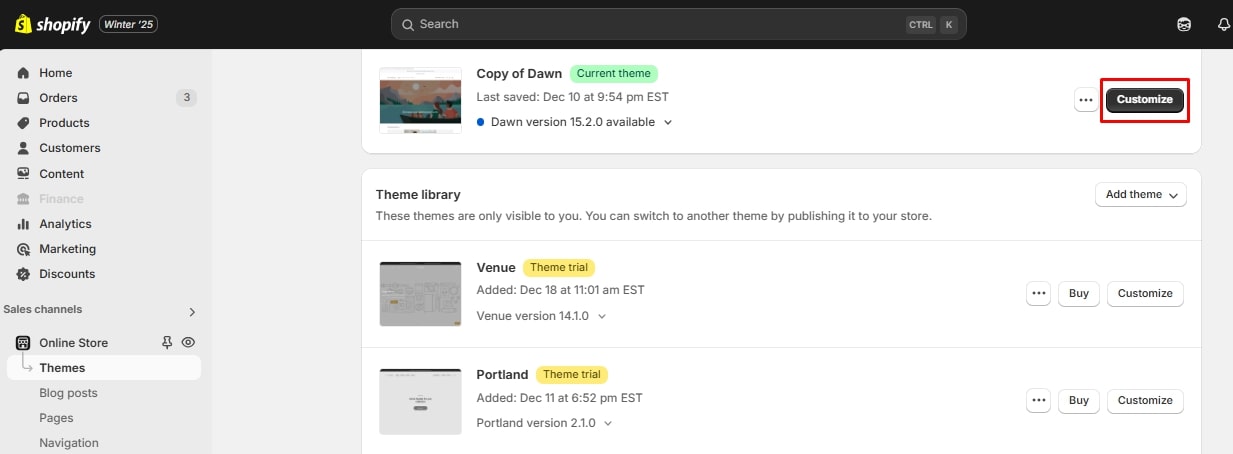Click the Online Store storefront icon
1233x454 pixels.
tap(23, 342)
